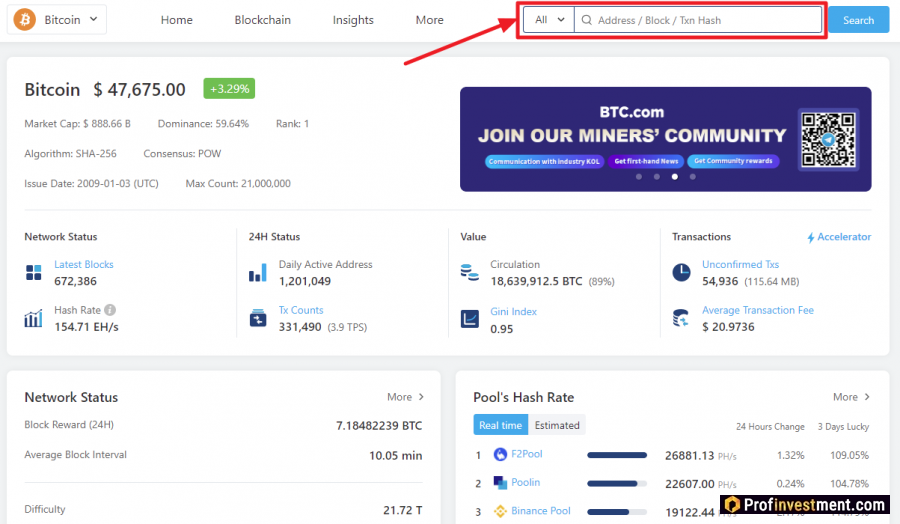Open the More menu in the header
Screen dimensions: 900x524
coord(429,20)
